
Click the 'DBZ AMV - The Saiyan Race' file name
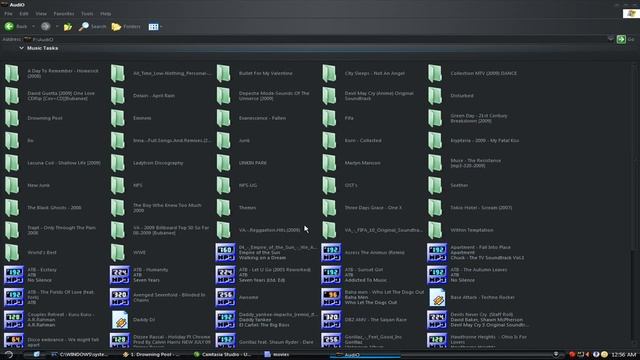tap(376, 320)
